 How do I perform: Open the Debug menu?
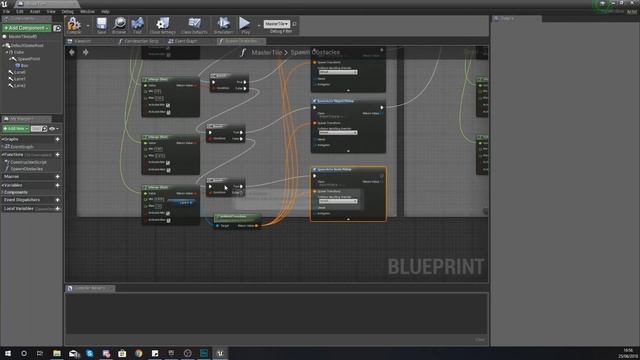click(x=68, y=11)
